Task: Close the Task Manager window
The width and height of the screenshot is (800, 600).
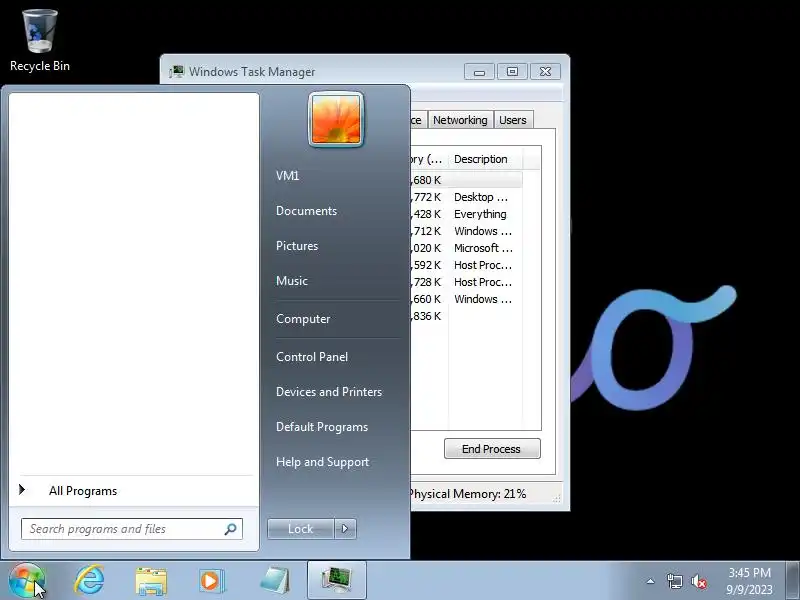Action: (545, 71)
